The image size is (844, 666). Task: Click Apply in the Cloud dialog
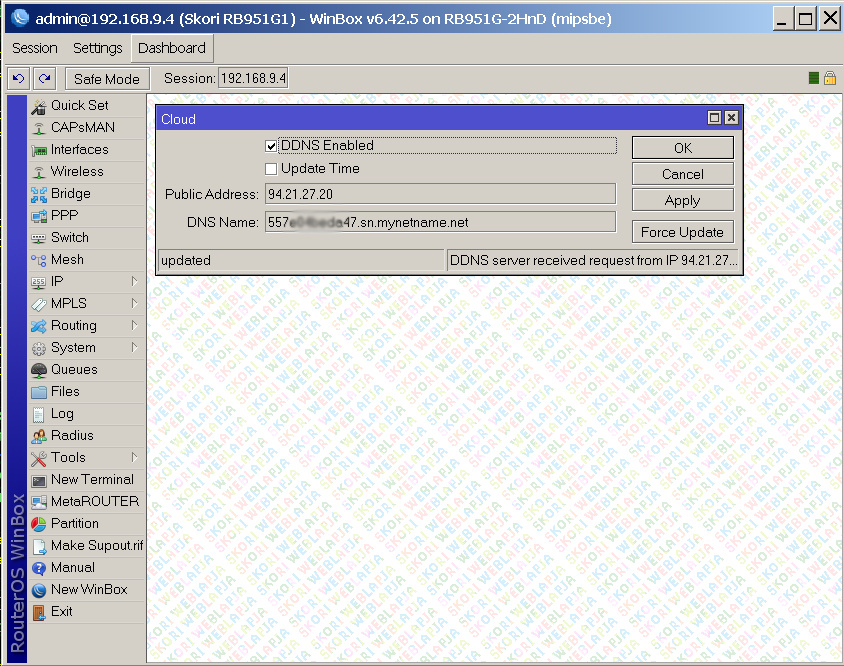pyautogui.click(x=682, y=200)
